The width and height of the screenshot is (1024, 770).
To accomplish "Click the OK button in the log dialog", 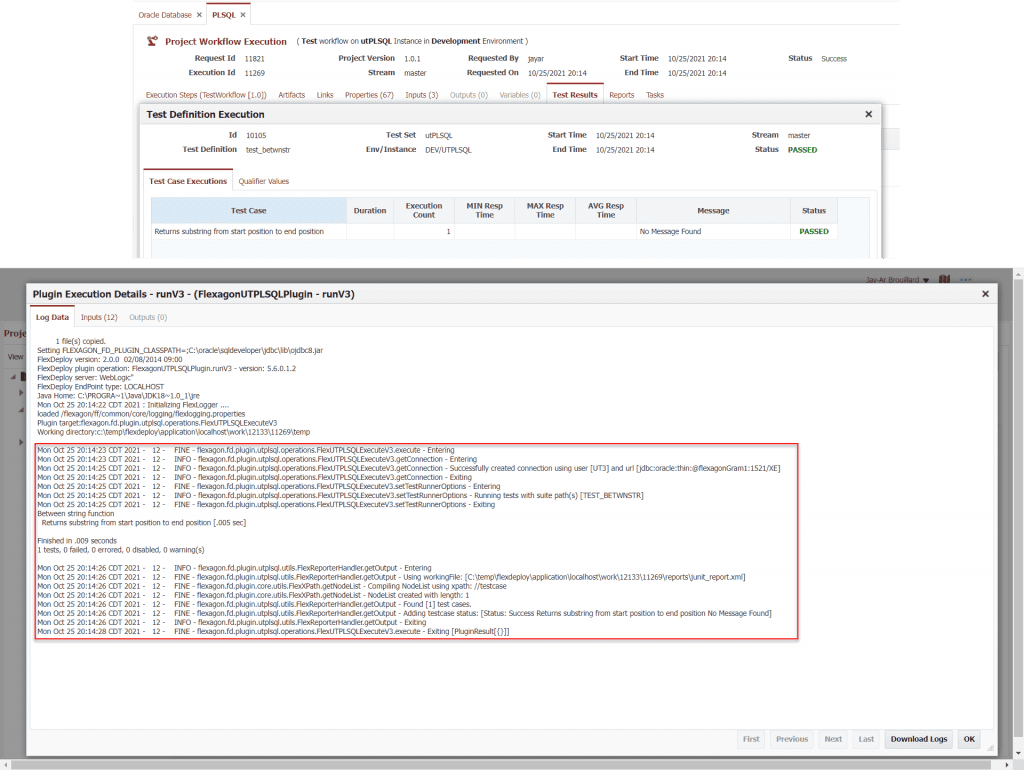I will pos(967,739).
